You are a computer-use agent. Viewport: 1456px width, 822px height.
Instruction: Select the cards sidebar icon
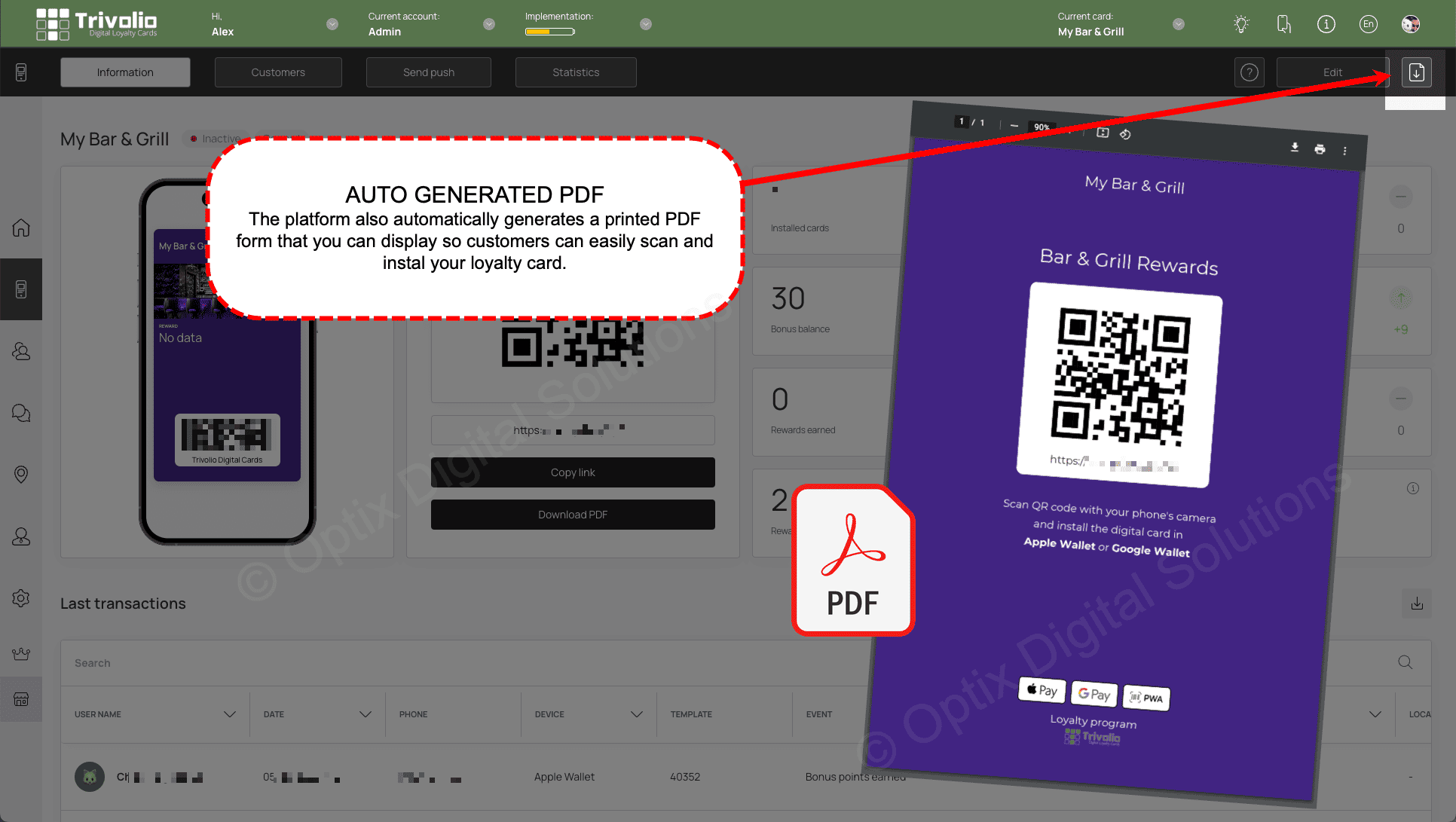tap(21, 289)
